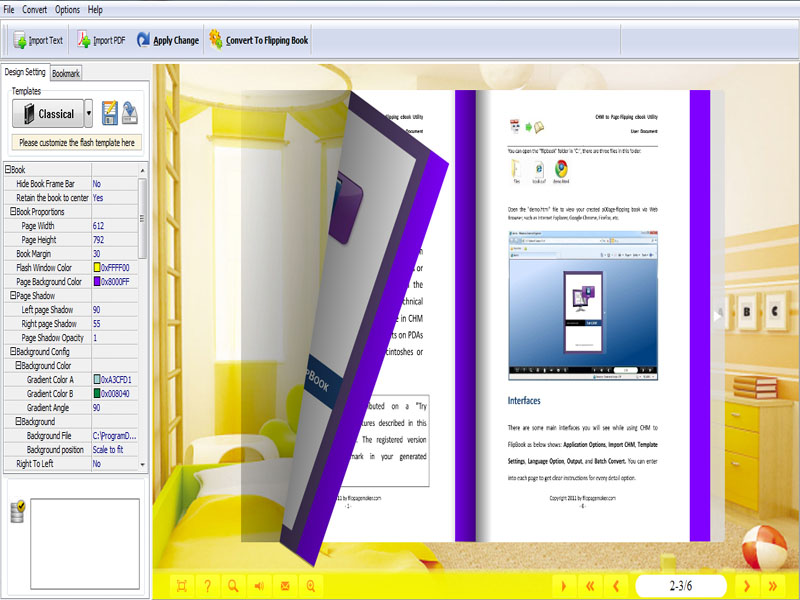Open the File menu
The width and height of the screenshot is (800, 600).
(x=9, y=9)
